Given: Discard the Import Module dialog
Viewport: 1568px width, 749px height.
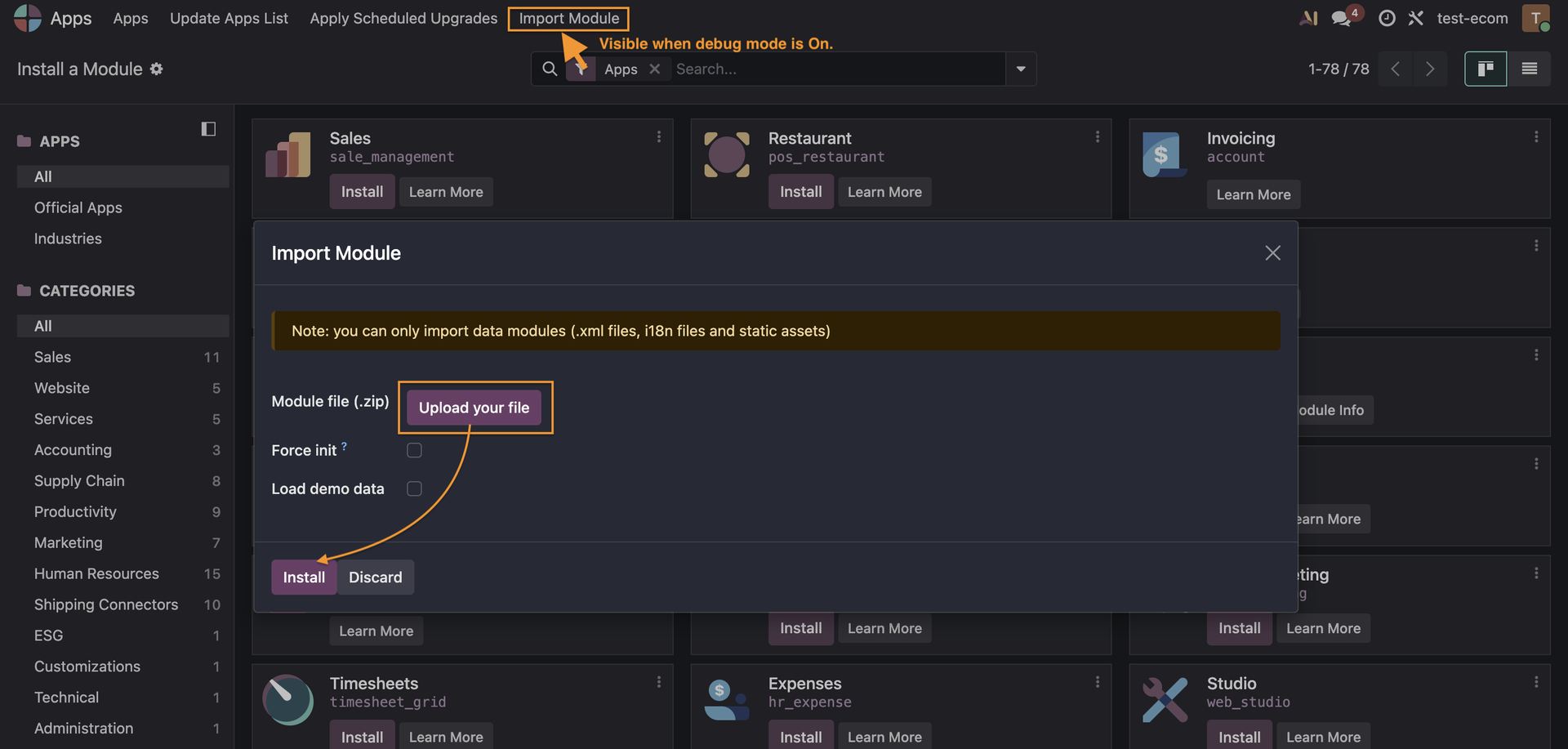Looking at the screenshot, I should 376,577.
